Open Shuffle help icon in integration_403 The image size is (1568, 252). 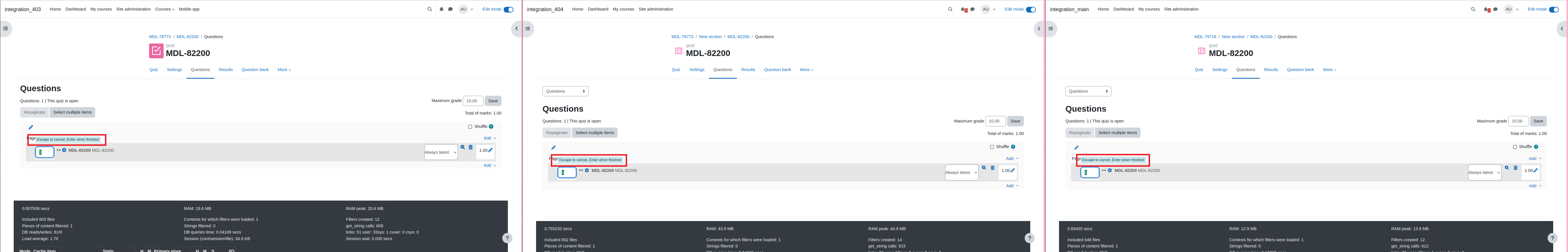(491, 126)
